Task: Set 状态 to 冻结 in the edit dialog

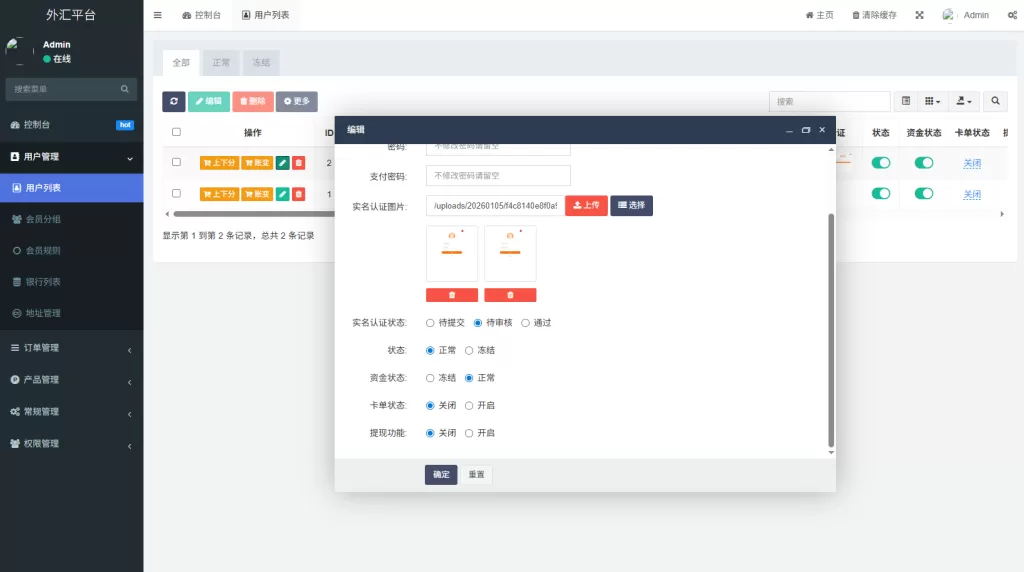Action: pyautogui.click(x=470, y=351)
